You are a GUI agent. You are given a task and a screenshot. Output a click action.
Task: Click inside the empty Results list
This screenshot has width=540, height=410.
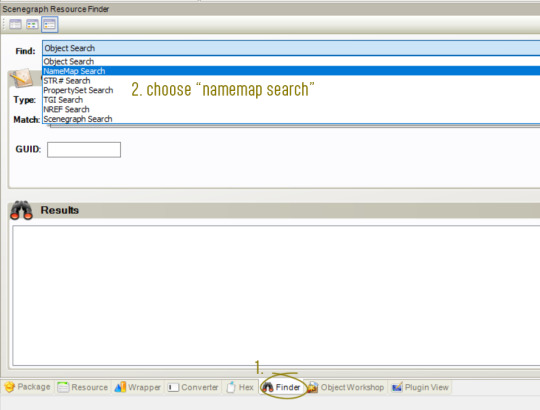(276, 295)
